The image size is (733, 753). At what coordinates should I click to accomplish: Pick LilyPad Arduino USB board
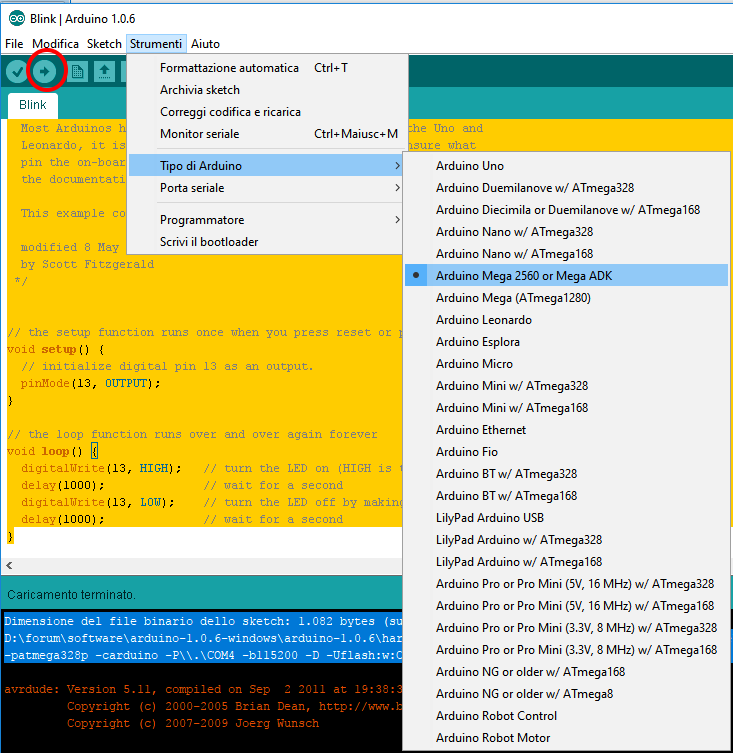(490, 518)
